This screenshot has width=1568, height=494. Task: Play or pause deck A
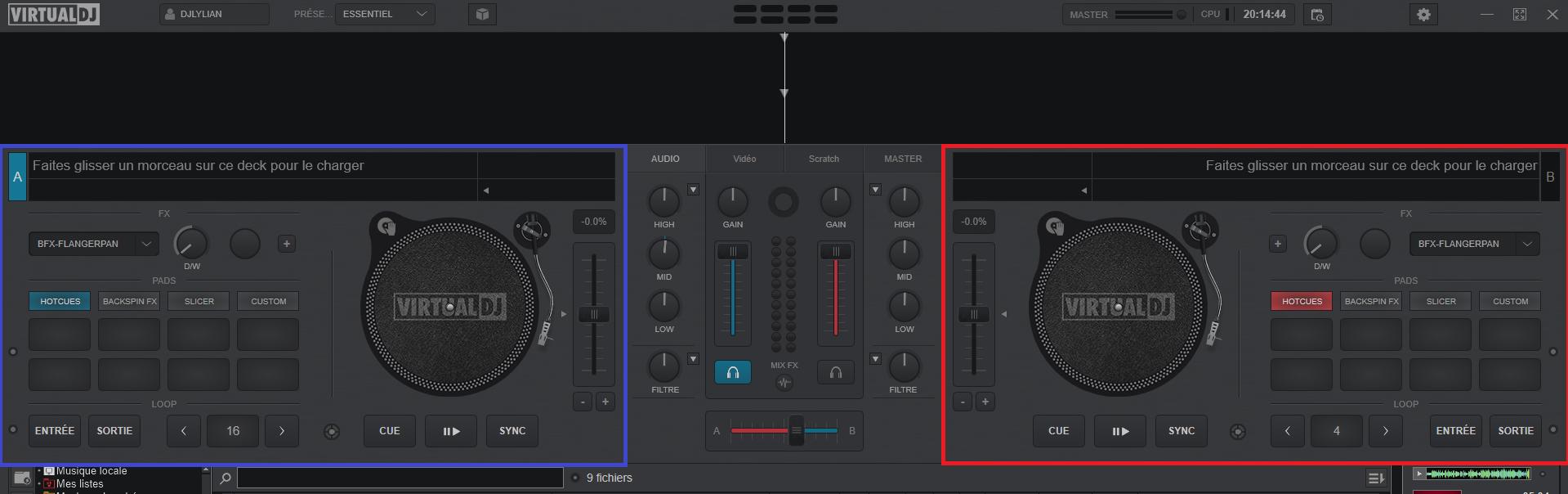click(x=451, y=431)
